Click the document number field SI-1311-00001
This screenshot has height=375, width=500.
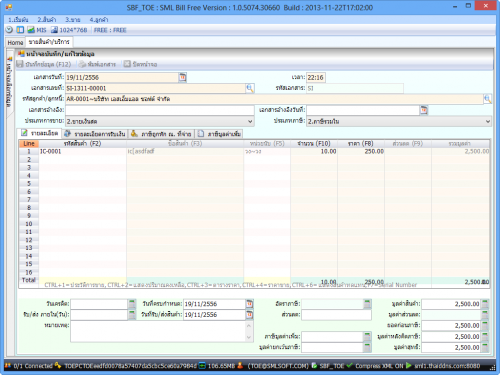(x=155, y=88)
